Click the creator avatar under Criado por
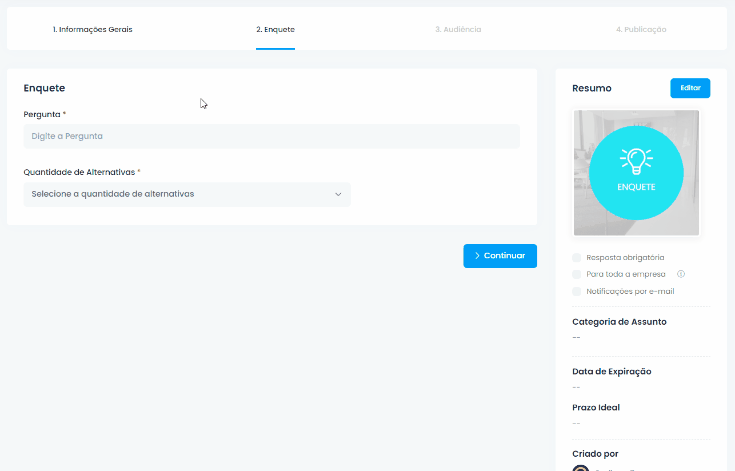 (580, 468)
